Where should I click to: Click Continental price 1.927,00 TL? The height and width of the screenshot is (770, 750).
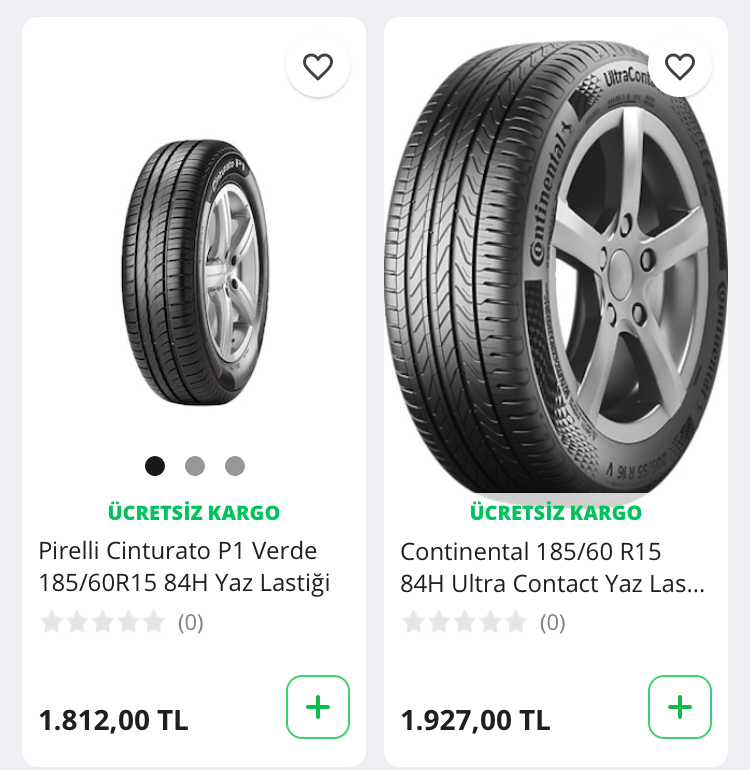(x=475, y=720)
